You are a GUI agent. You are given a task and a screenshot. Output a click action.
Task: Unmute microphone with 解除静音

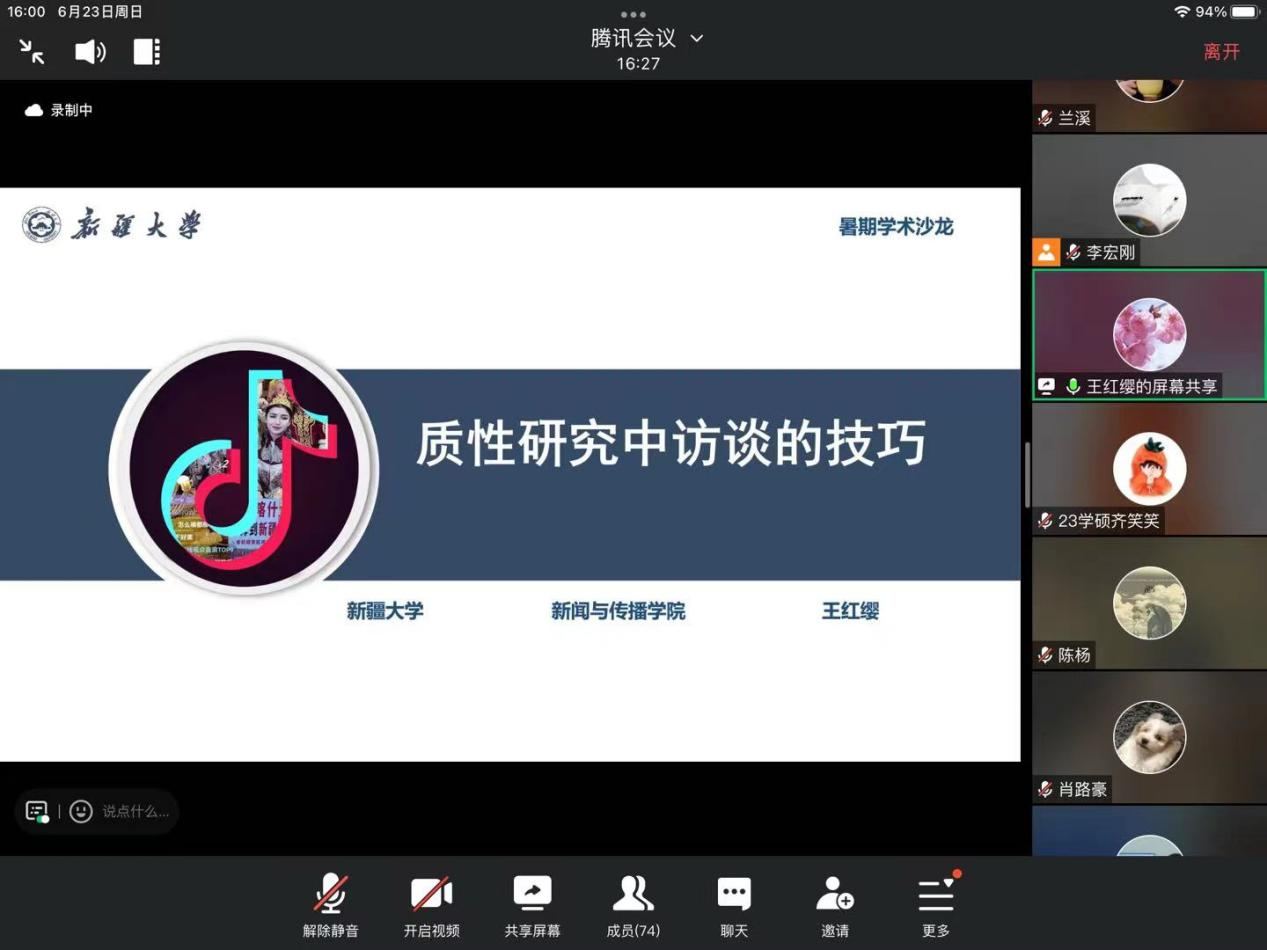point(331,904)
